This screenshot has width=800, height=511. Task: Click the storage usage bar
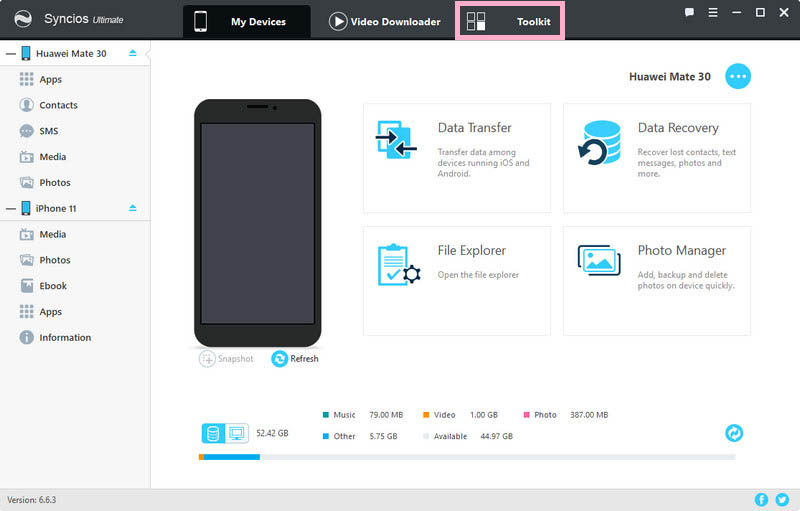pyautogui.click(x=467, y=457)
